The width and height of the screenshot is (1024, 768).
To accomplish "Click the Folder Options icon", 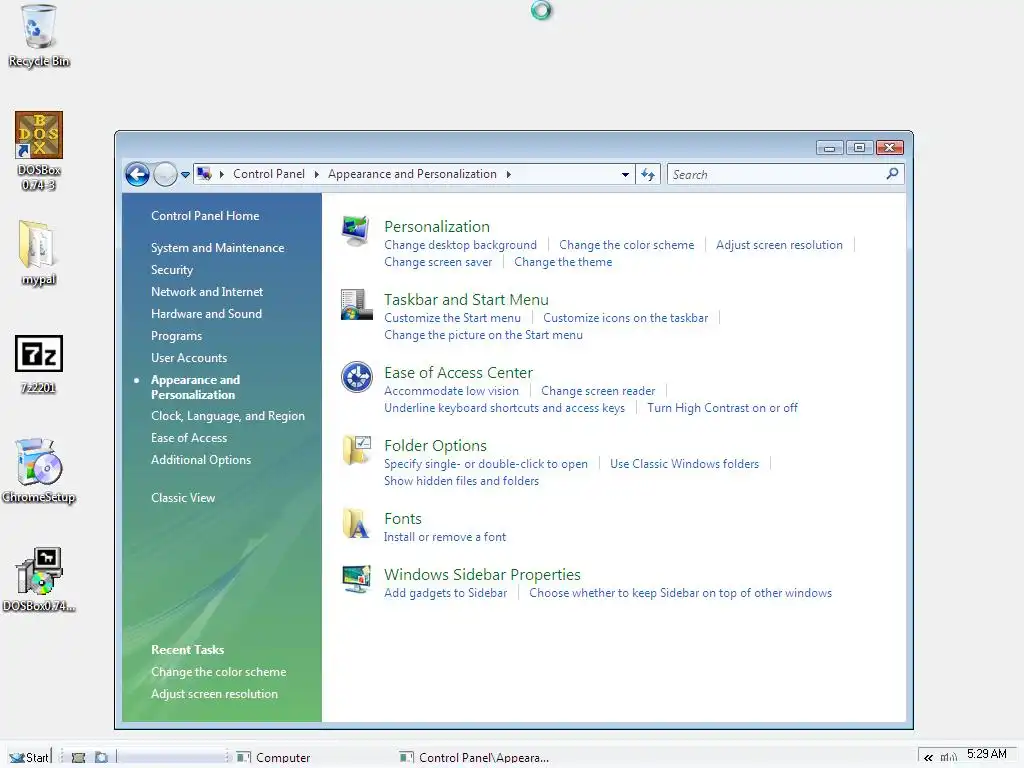I will (356, 451).
